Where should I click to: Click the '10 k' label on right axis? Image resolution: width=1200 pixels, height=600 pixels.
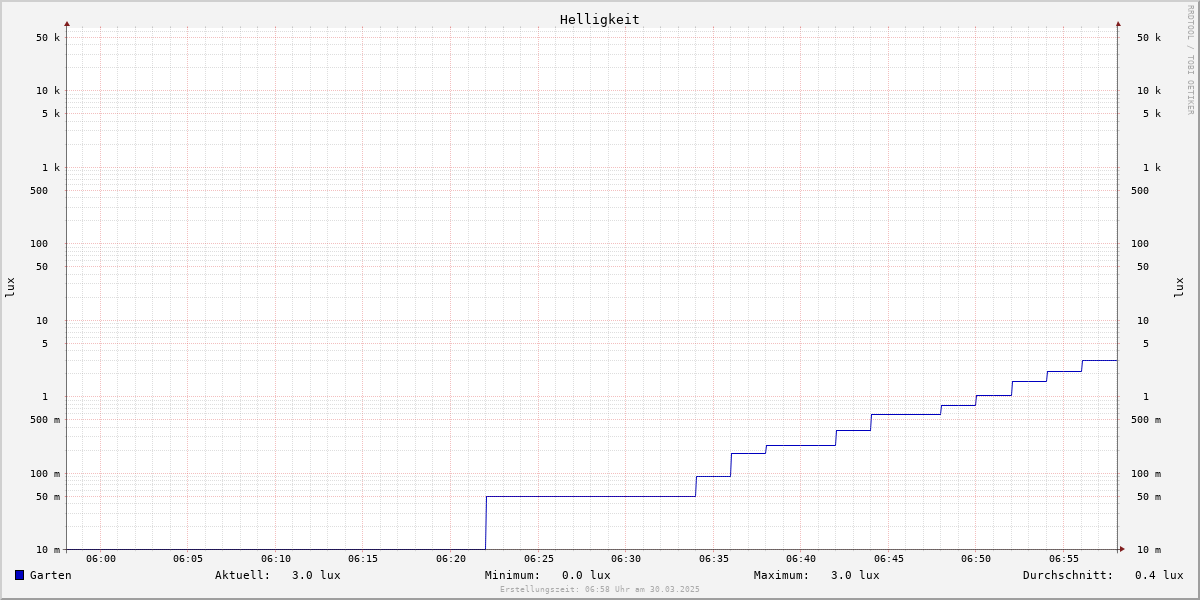coord(1149,91)
